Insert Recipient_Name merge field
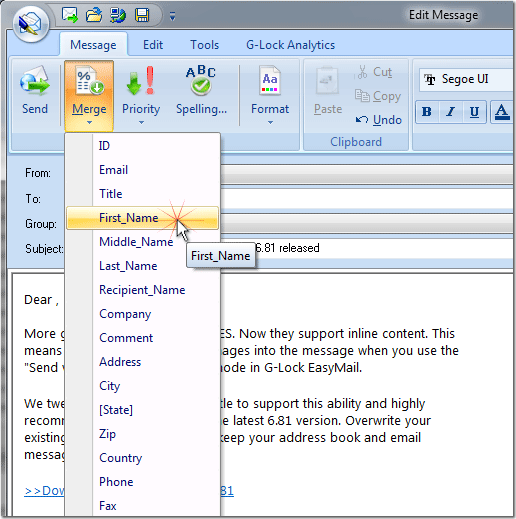Image resolution: width=516 pixels, height=519 pixels. (x=142, y=290)
